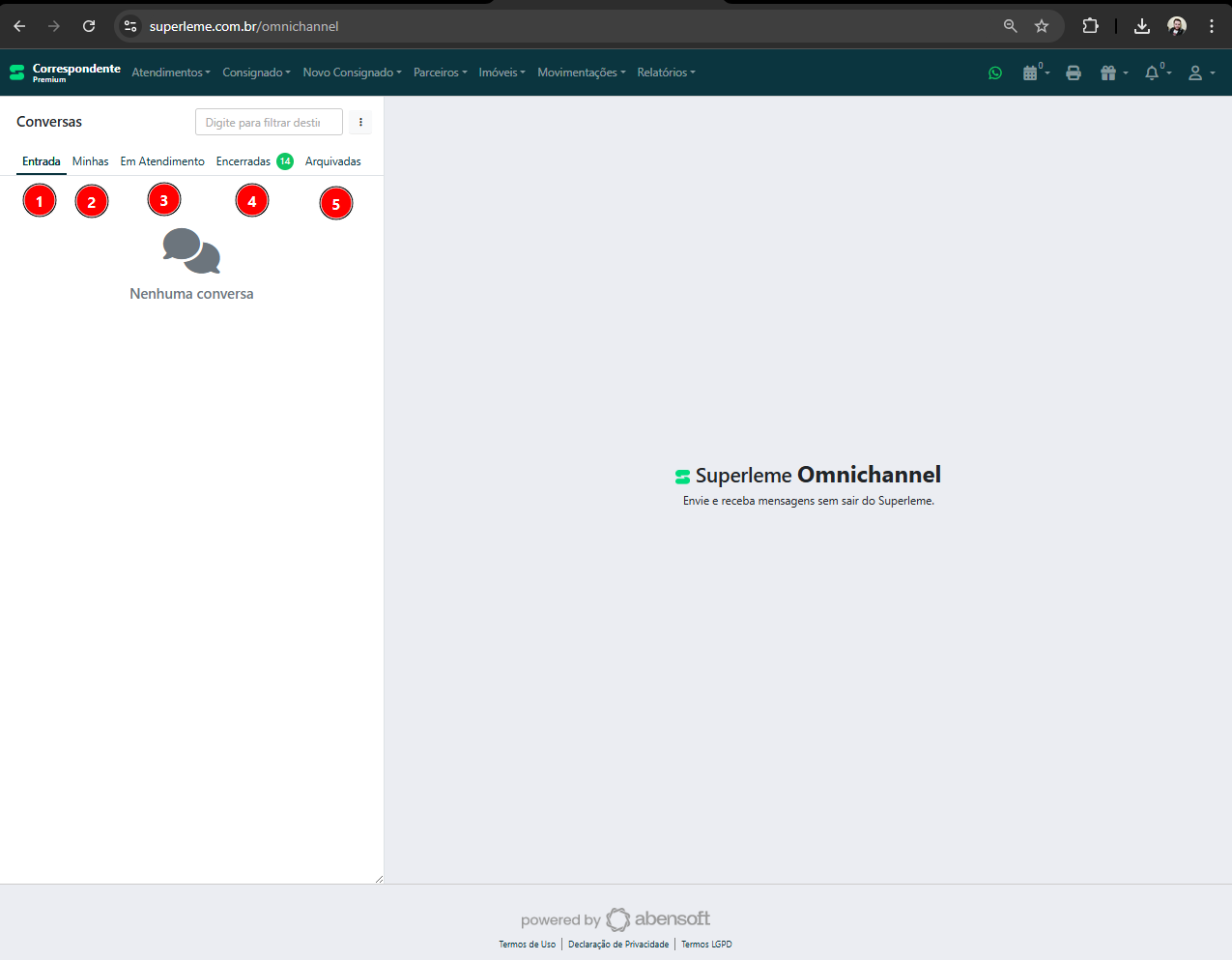Open WhatsApp from the top toolbar
1232x960 pixels.
pyautogui.click(x=995, y=73)
